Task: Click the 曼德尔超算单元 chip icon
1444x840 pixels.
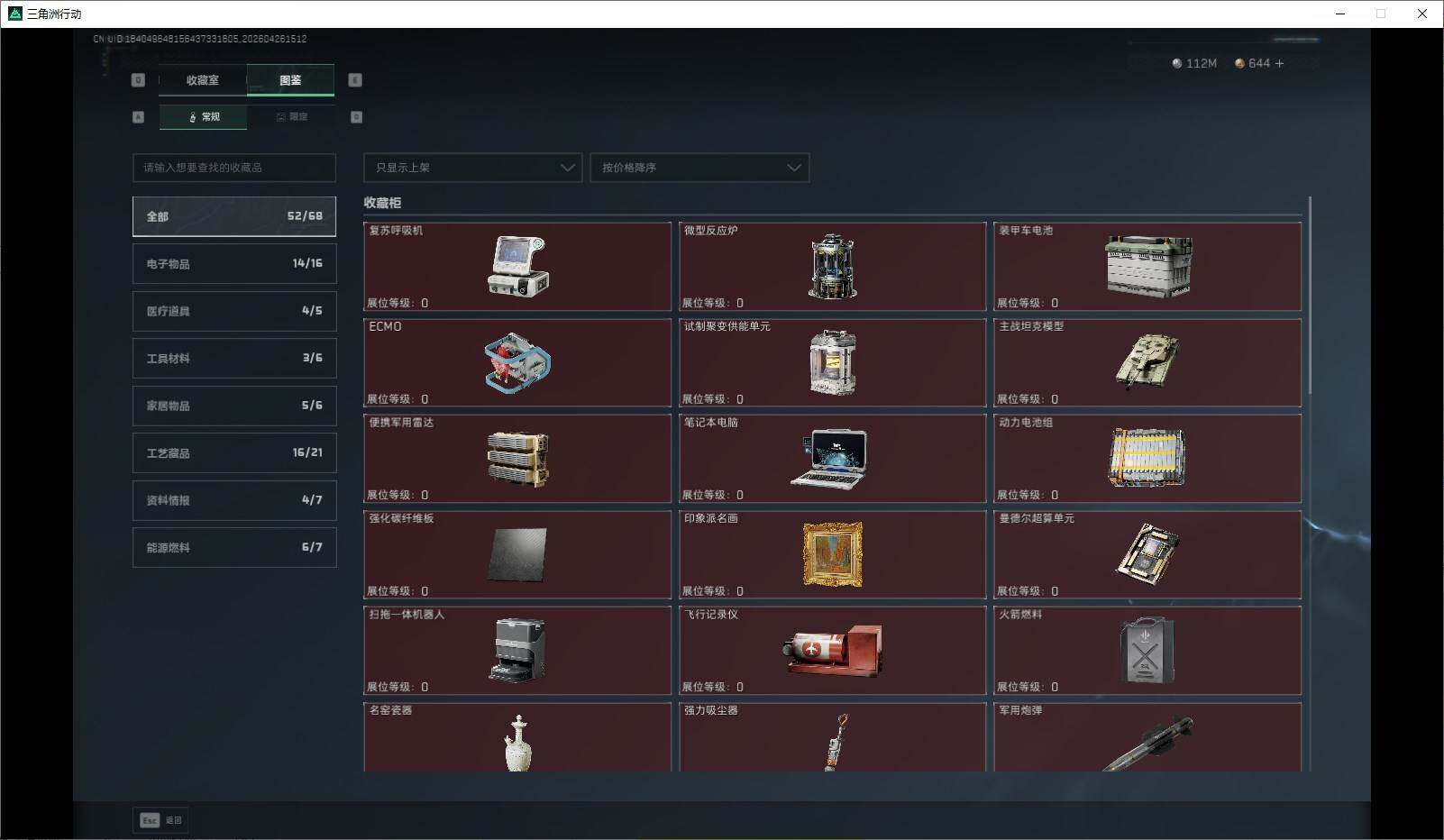Action: (x=1147, y=552)
